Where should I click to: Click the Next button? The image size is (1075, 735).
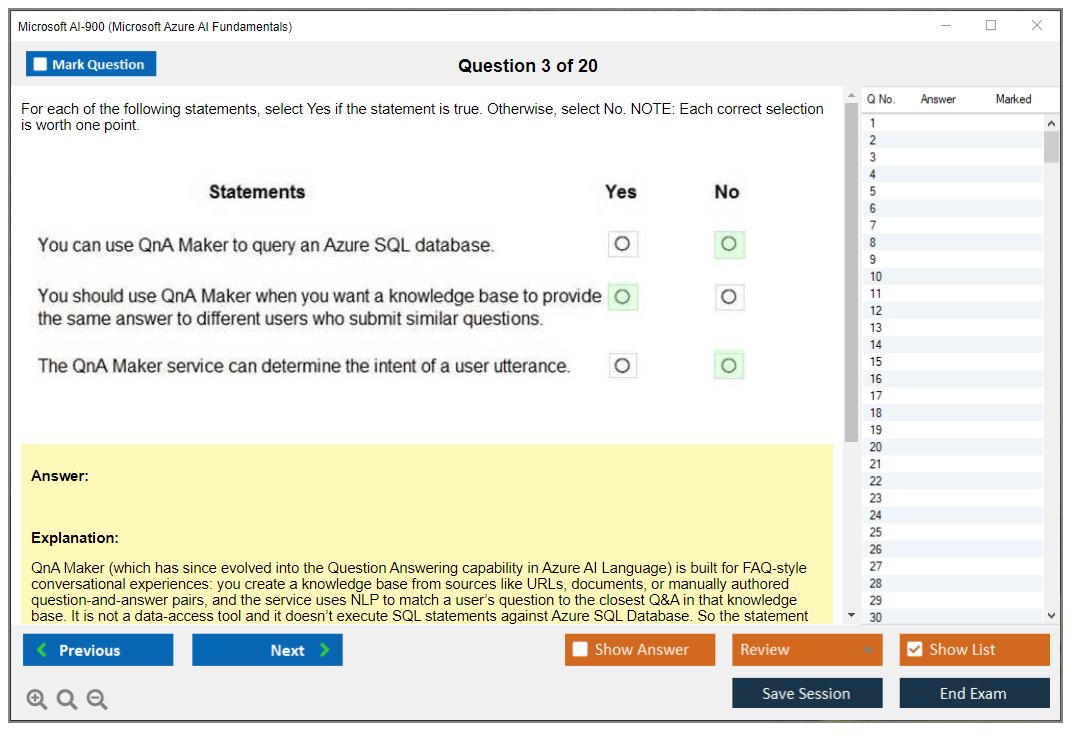tap(267, 649)
